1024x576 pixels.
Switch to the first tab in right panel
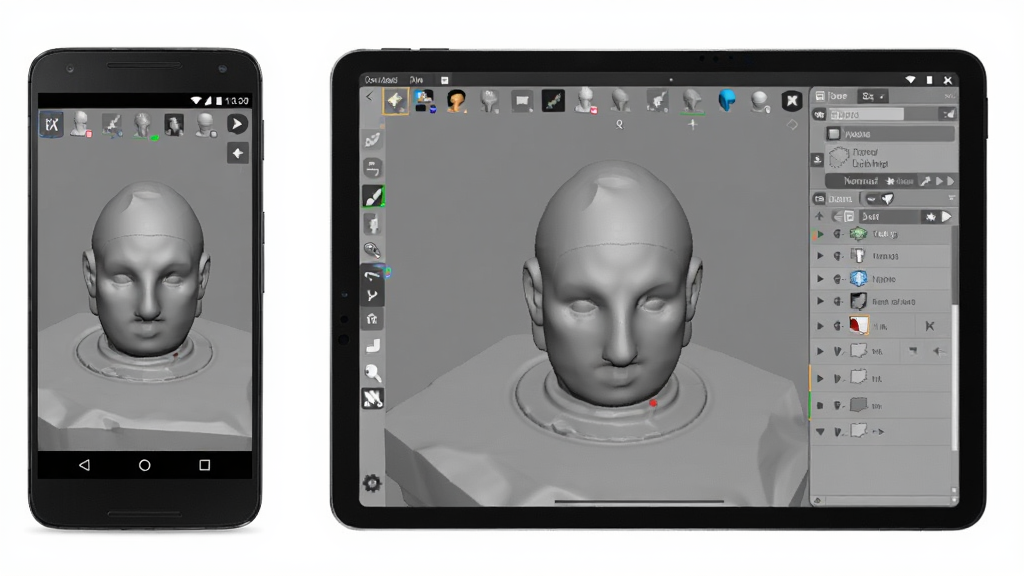[831, 96]
